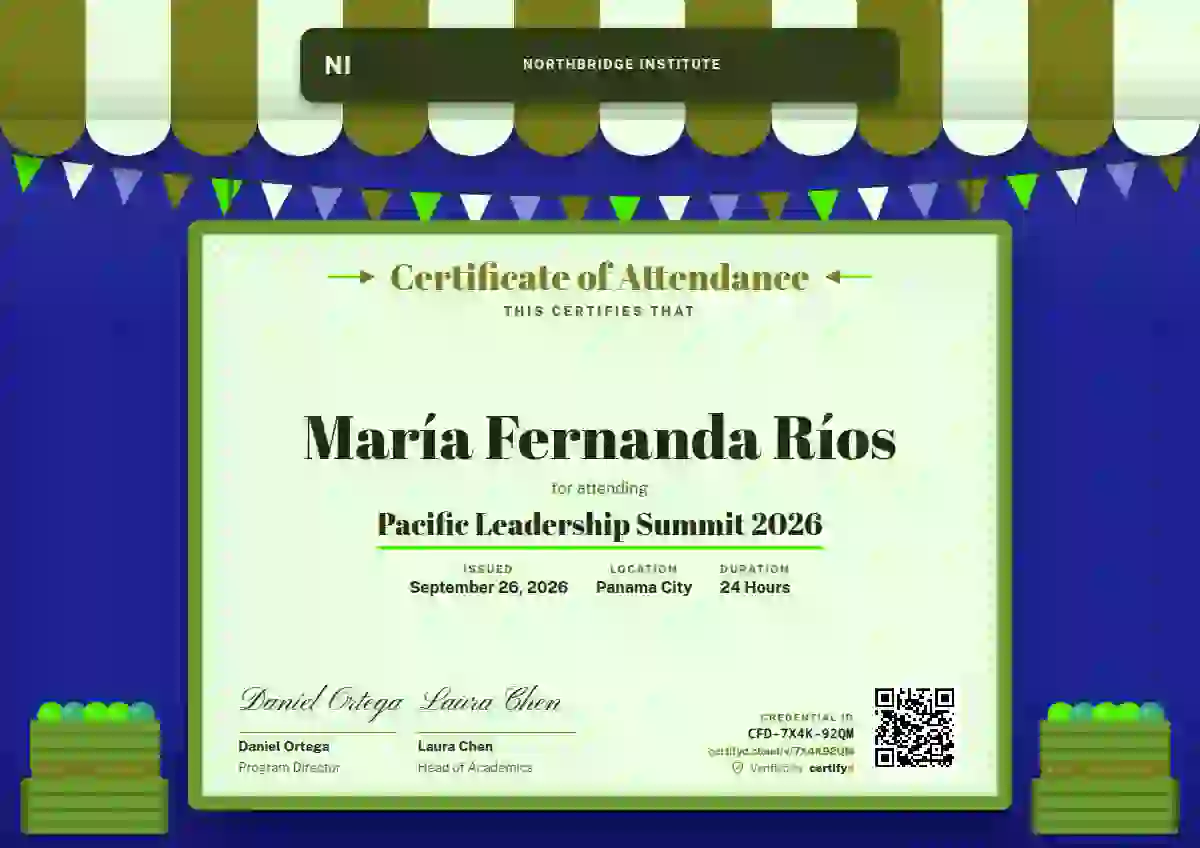The image size is (1200, 848).
Task: Click the verification shield icon
Action: point(738,768)
